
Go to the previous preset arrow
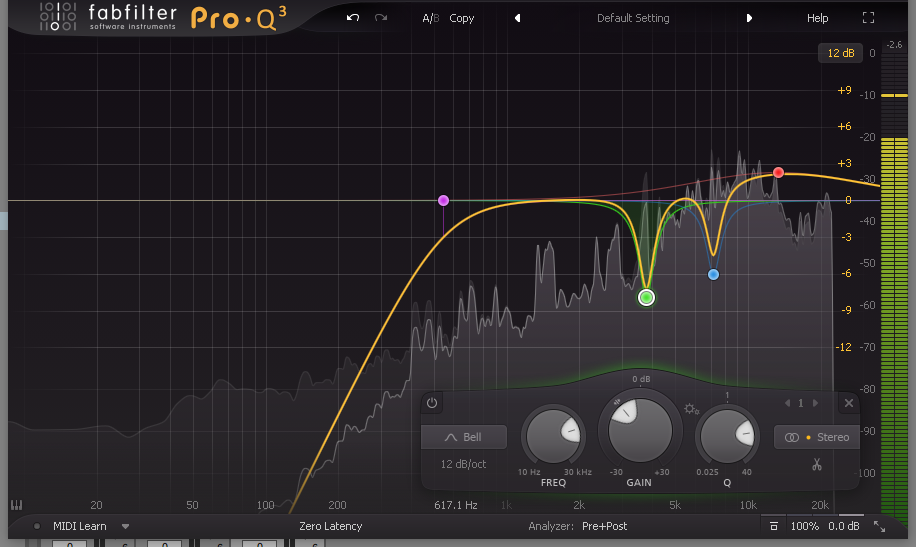pos(517,18)
